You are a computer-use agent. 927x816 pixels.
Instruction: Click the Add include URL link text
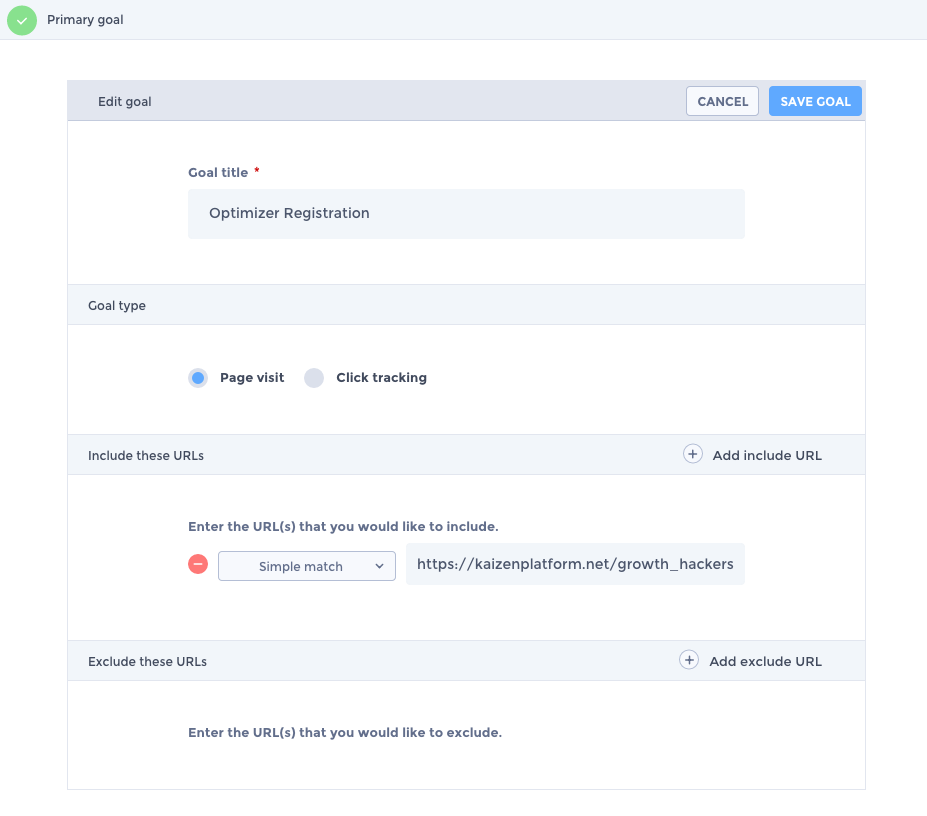click(x=767, y=455)
